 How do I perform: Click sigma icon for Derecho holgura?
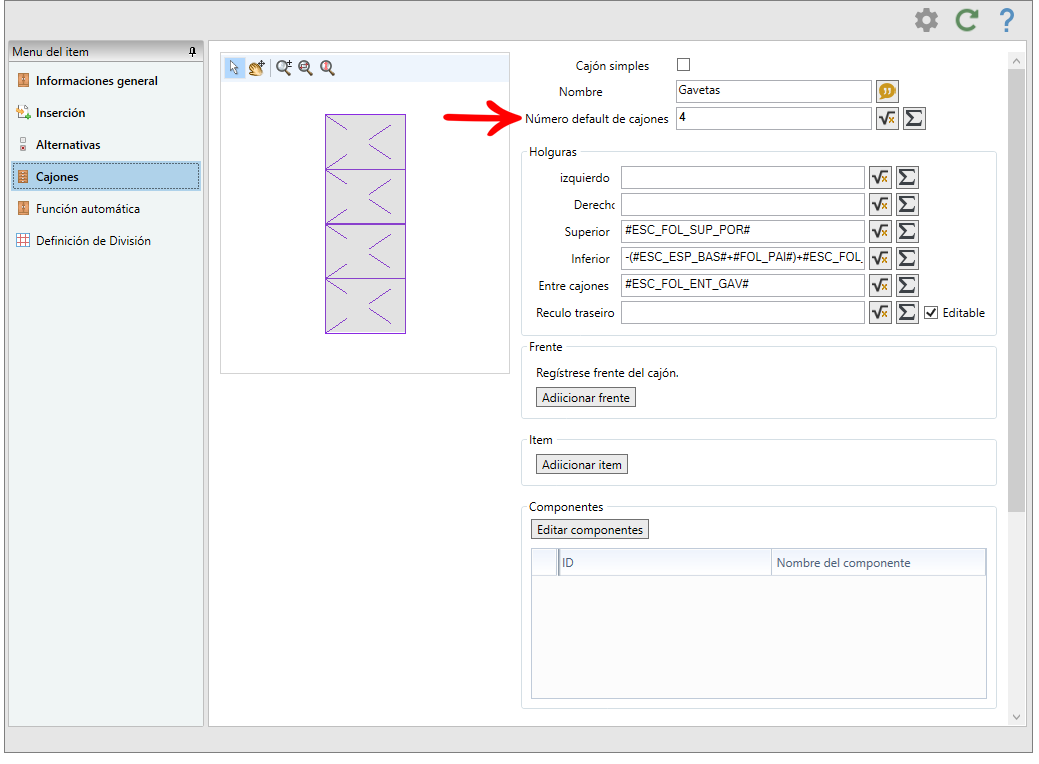point(907,205)
